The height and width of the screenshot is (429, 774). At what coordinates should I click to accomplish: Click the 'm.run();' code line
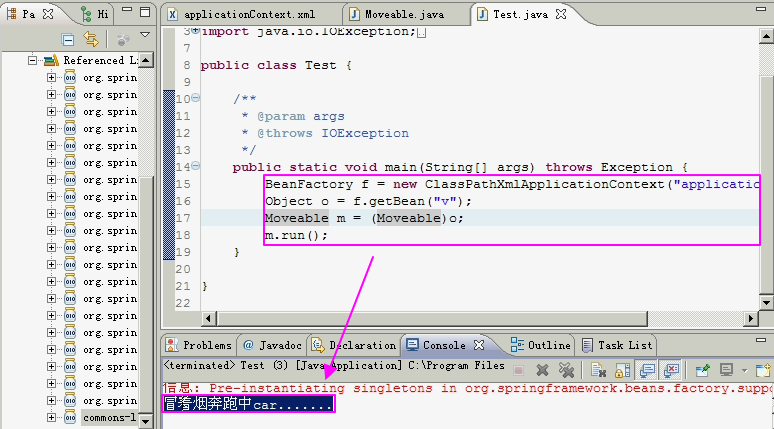(x=296, y=235)
